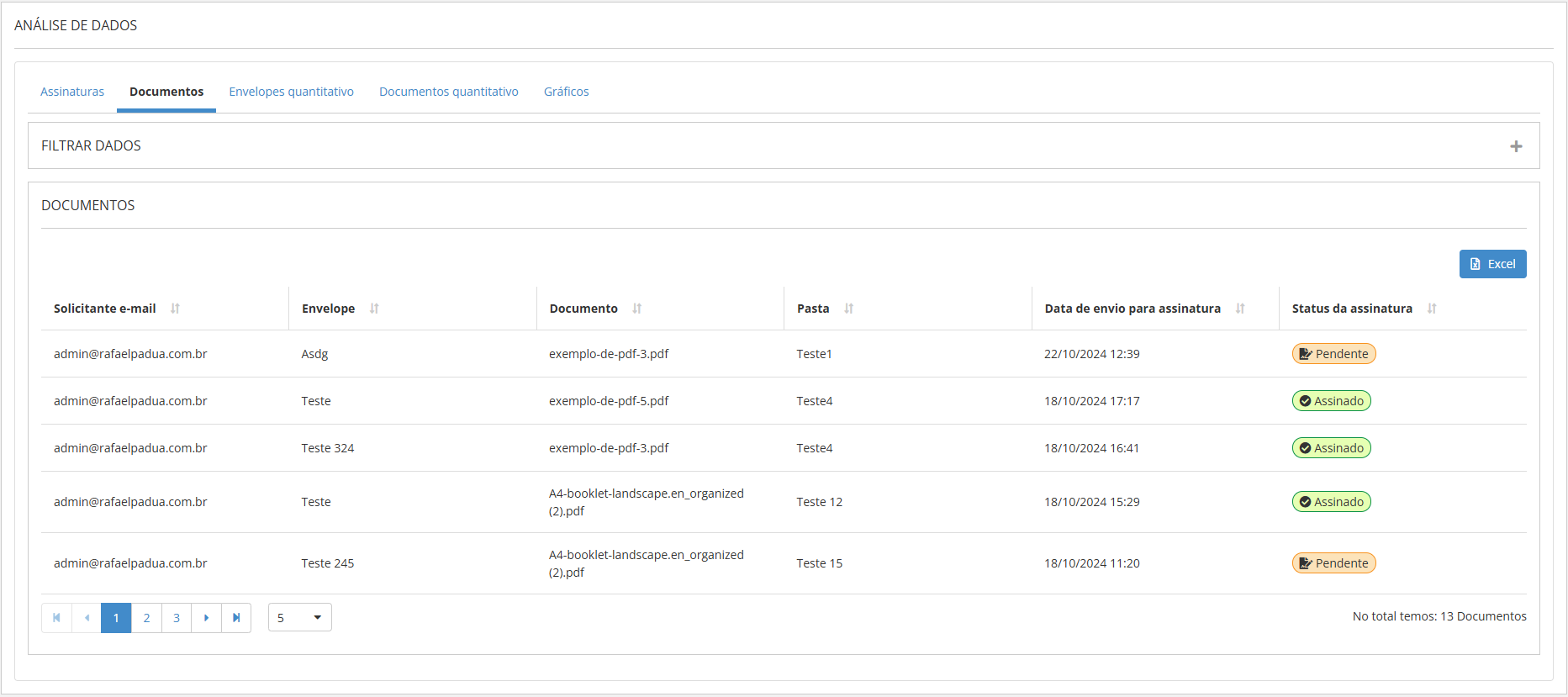Image resolution: width=1568 pixels, height=697 pixels.
Task: Go to the last page icon
Action: click(x=236, y=618)
